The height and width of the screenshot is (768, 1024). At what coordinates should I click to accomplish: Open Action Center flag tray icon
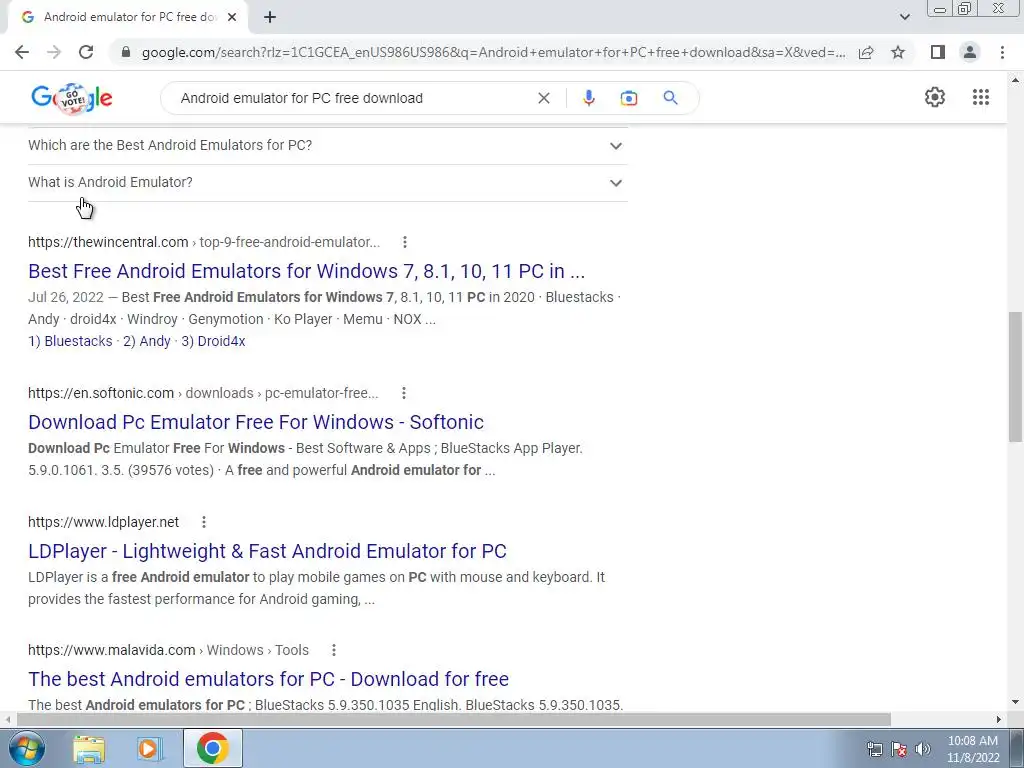tap(899, 749)
